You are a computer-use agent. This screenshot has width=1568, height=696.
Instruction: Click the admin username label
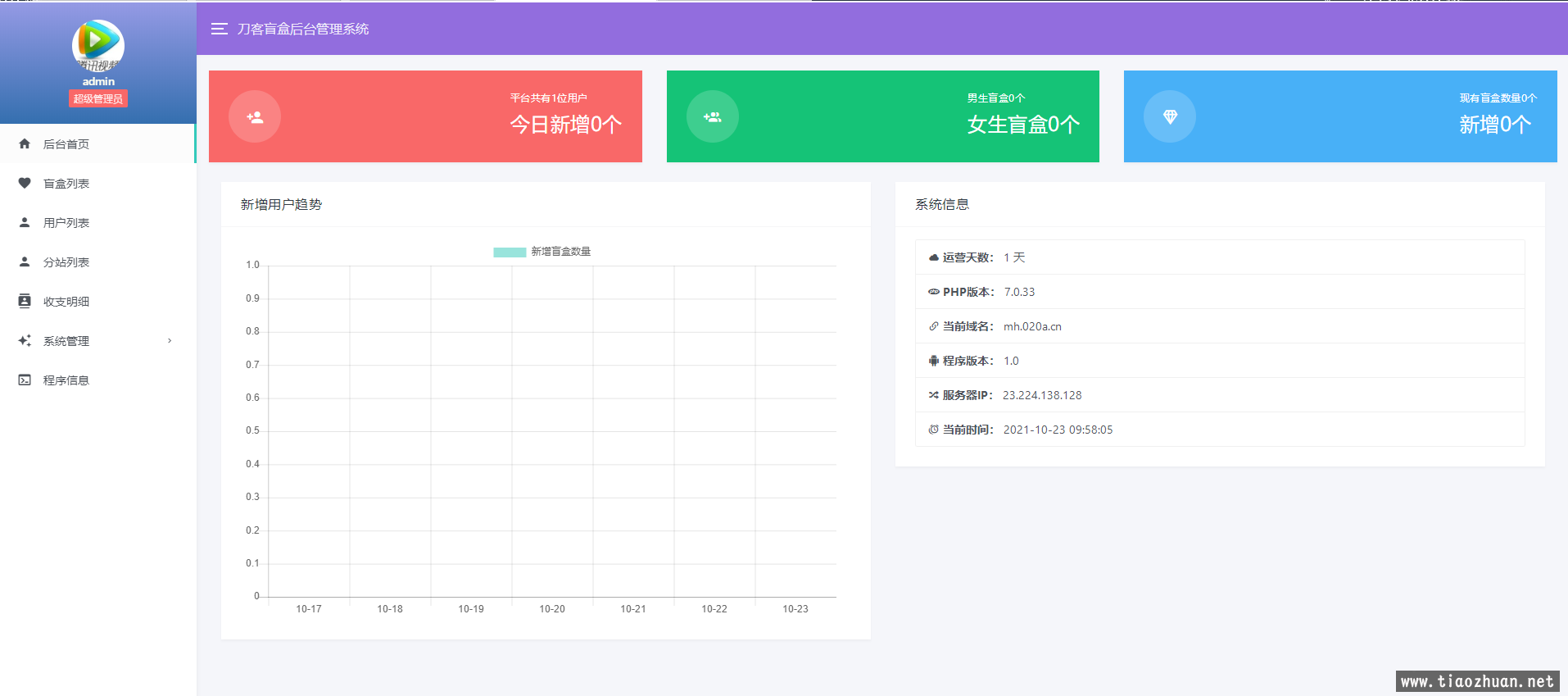(x=98, y=81)
